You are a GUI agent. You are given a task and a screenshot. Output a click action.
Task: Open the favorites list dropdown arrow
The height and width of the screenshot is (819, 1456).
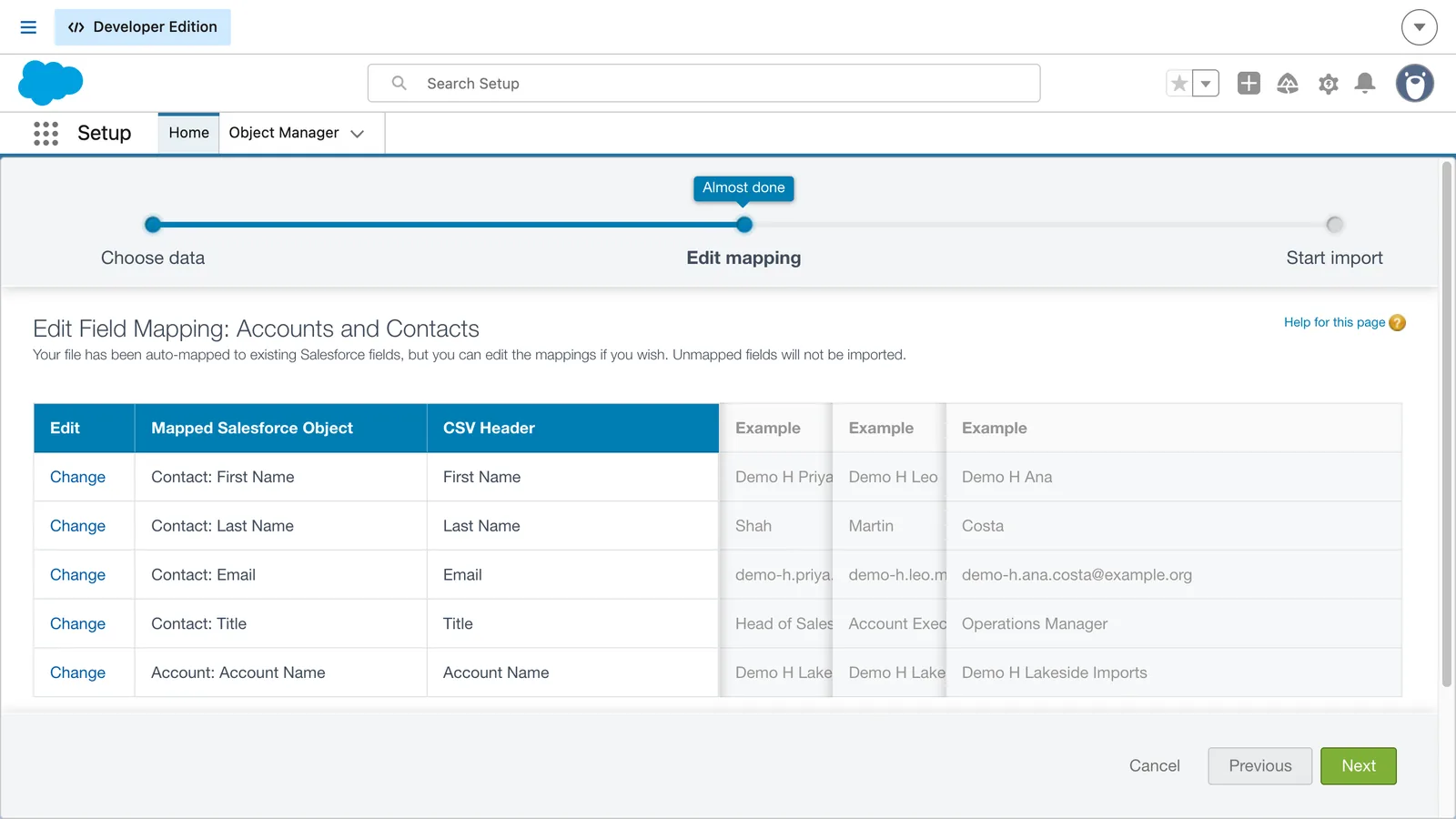coord(1206,84)
